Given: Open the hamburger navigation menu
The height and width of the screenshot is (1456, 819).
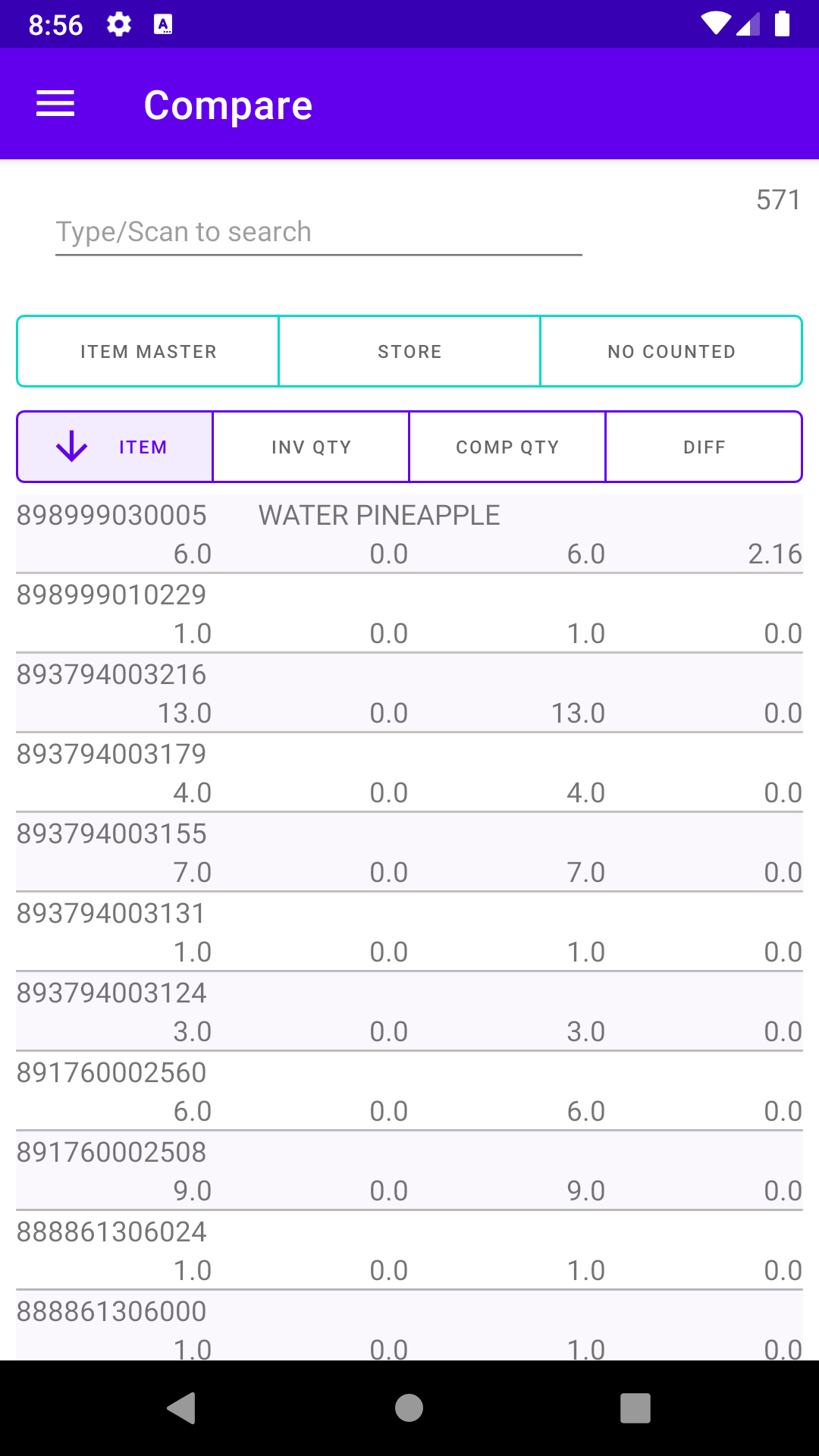Looking at the screenshot, I should point(55,104).
